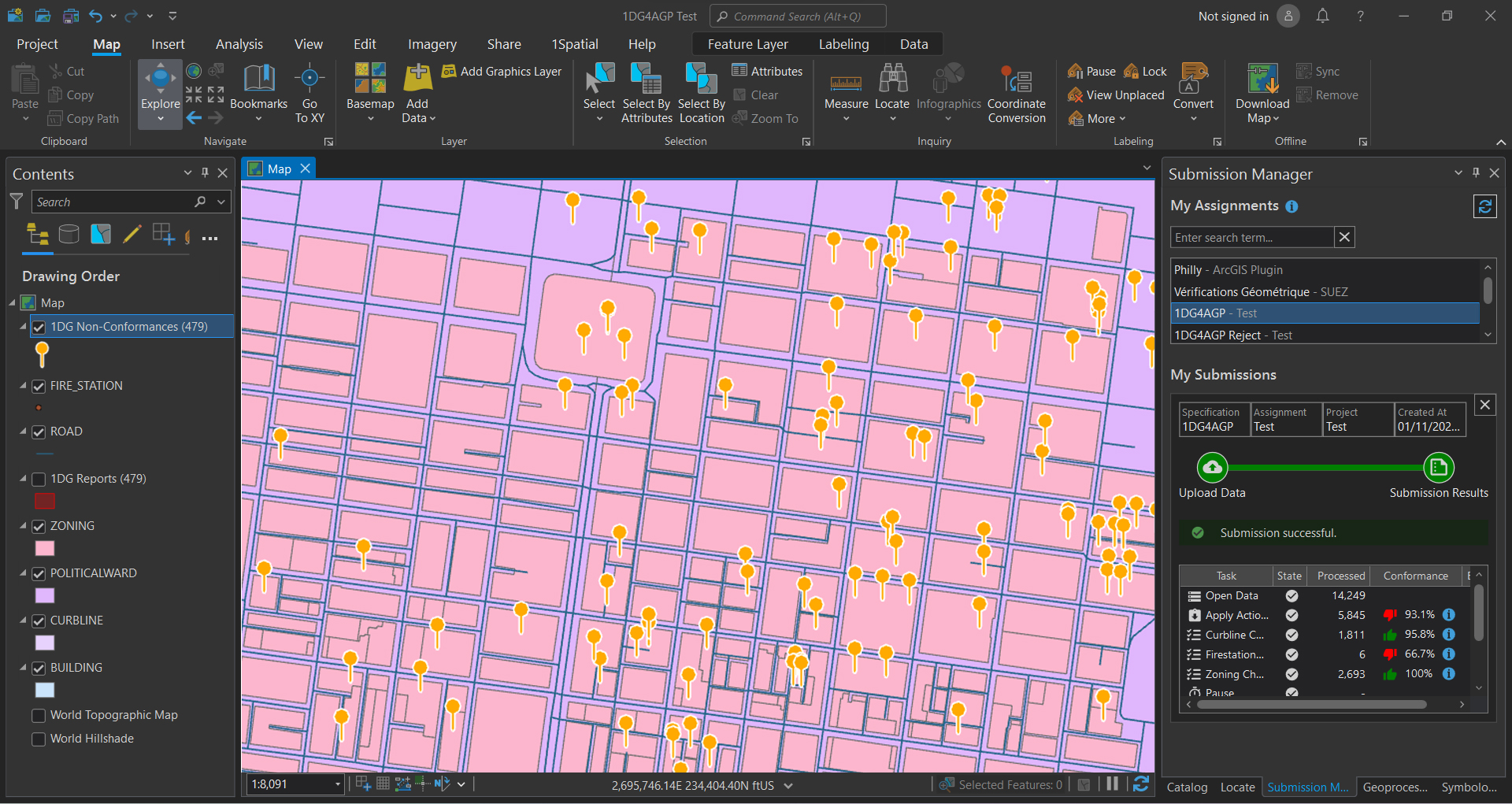
Task: Collapse the ZONING layer legend
Action: (x=23, y=526)
